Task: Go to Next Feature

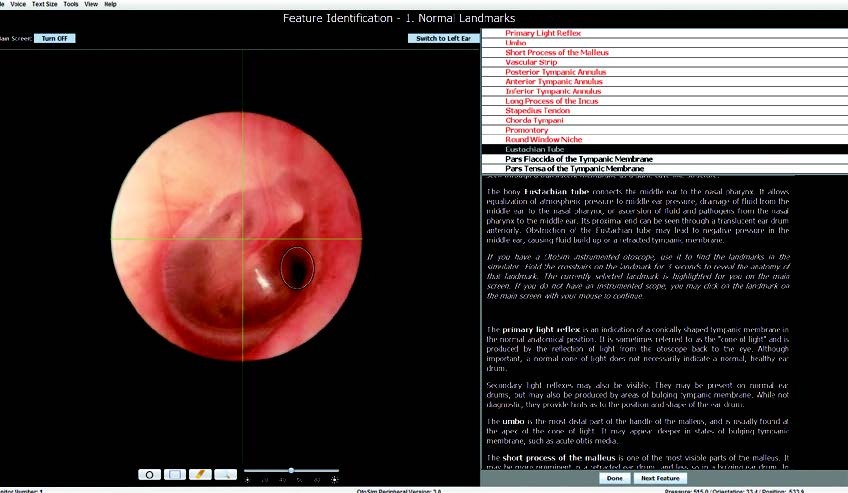Action: pos(660,478)
